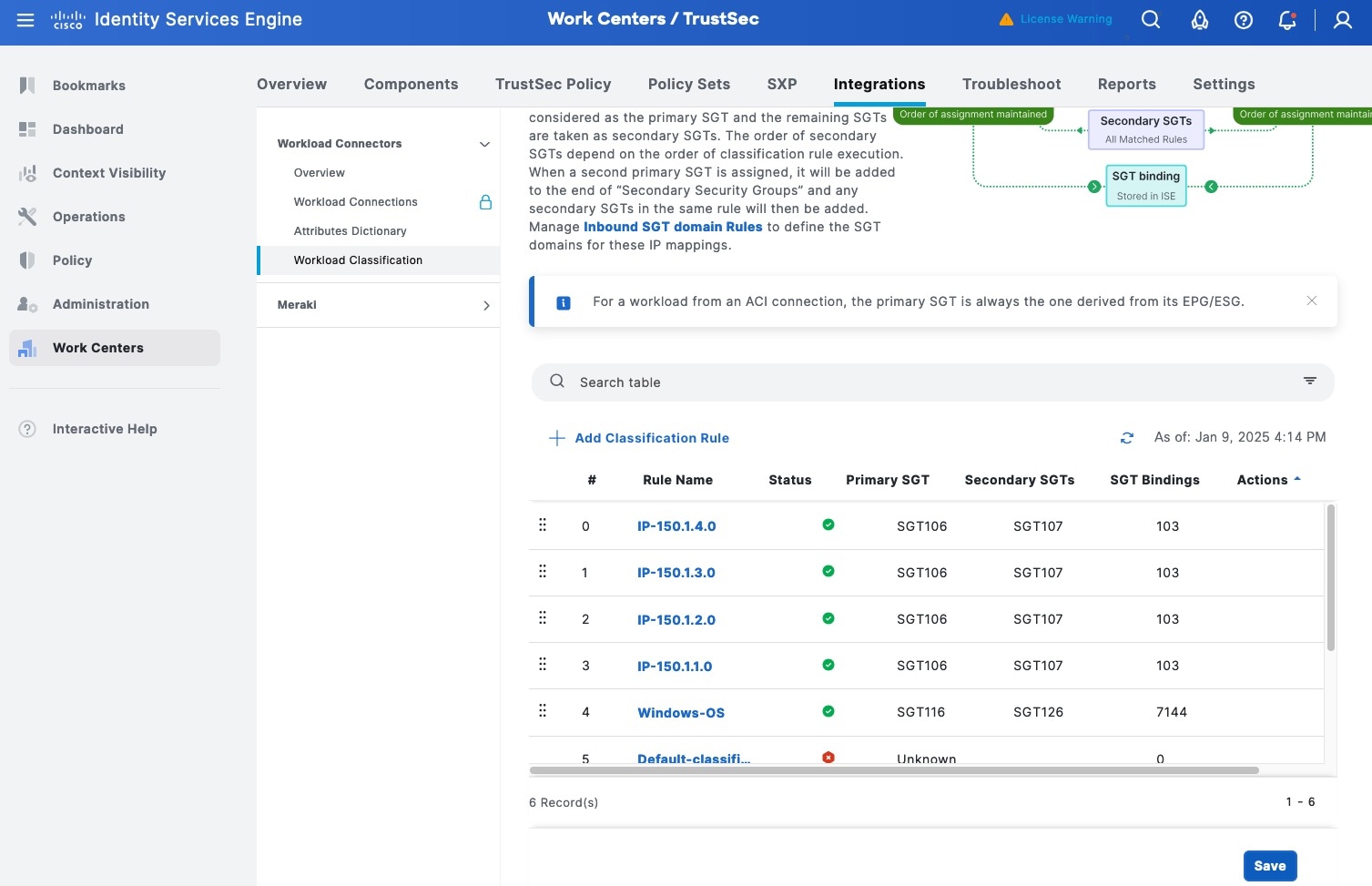This screenshot has width=1372, height=886.
Task: Click the refresh table icon
Action: (1126, 438)
